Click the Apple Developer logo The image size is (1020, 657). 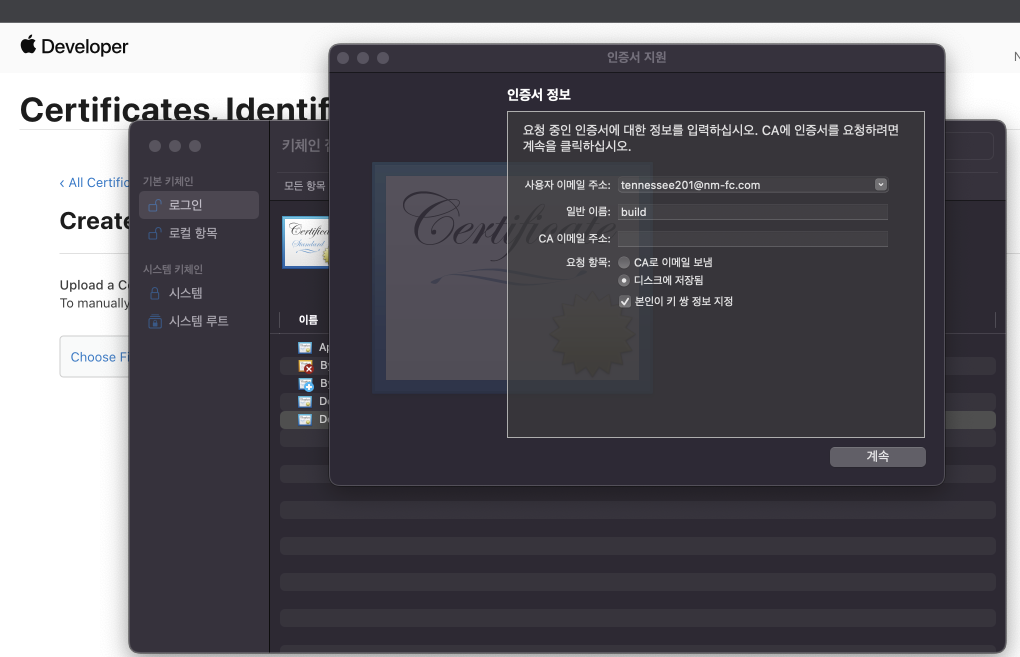[74, 46]
